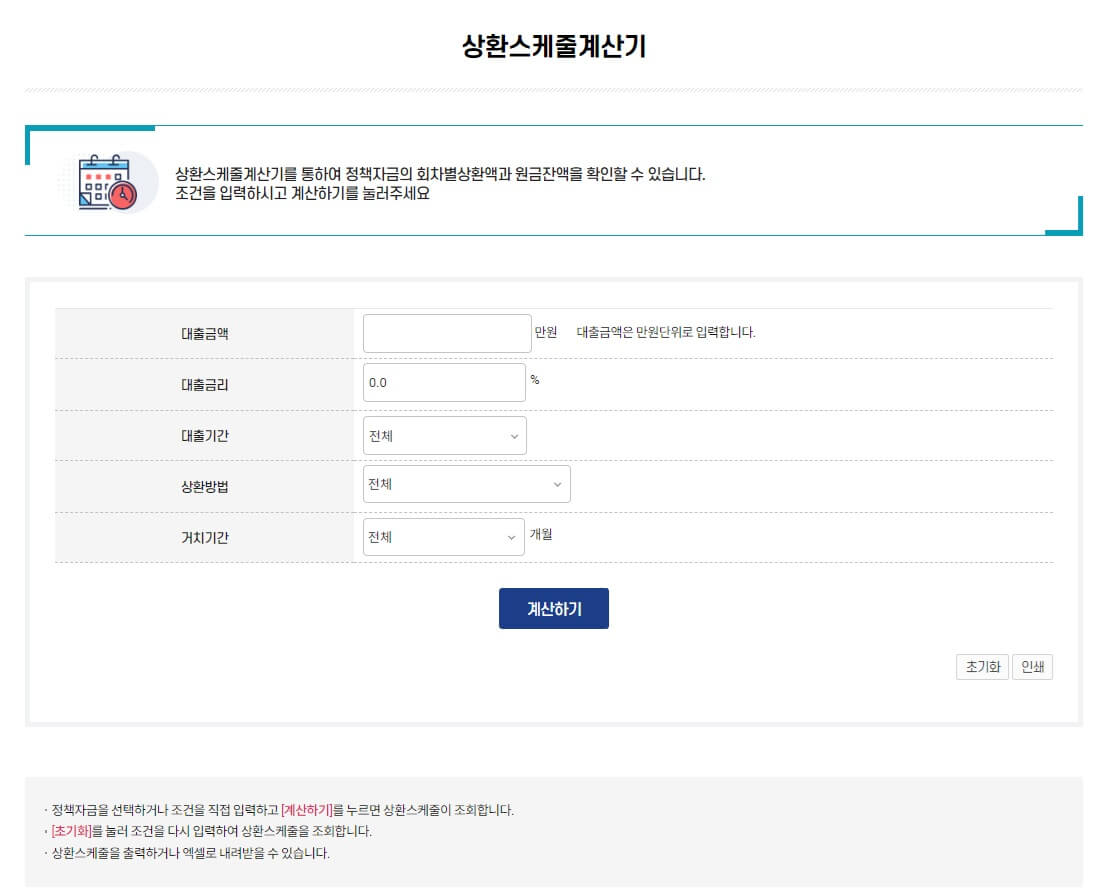
Task: Click the 대출금액 row label
Action: (205, 334)
